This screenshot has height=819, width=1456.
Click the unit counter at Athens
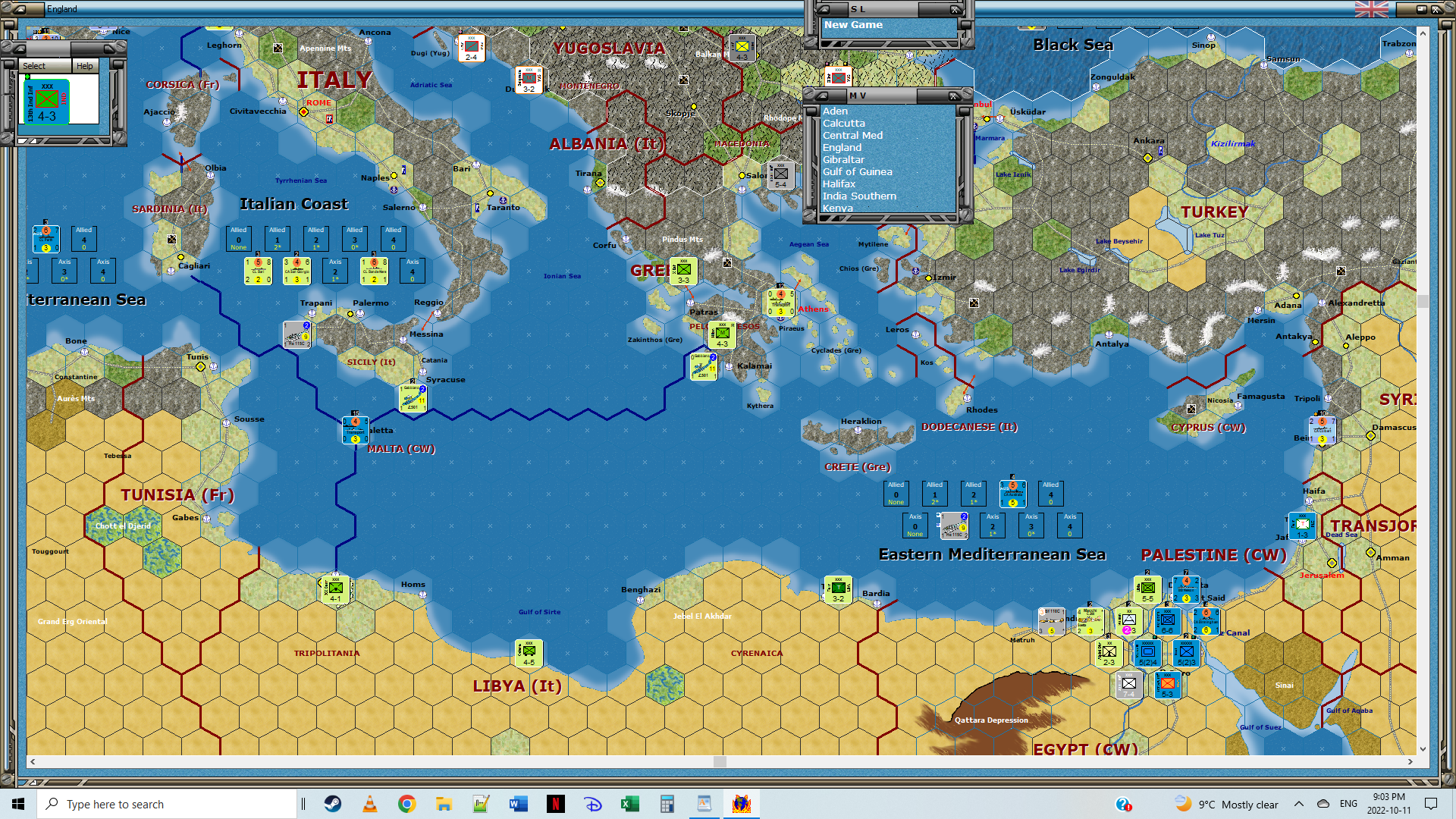click(780, 302)
